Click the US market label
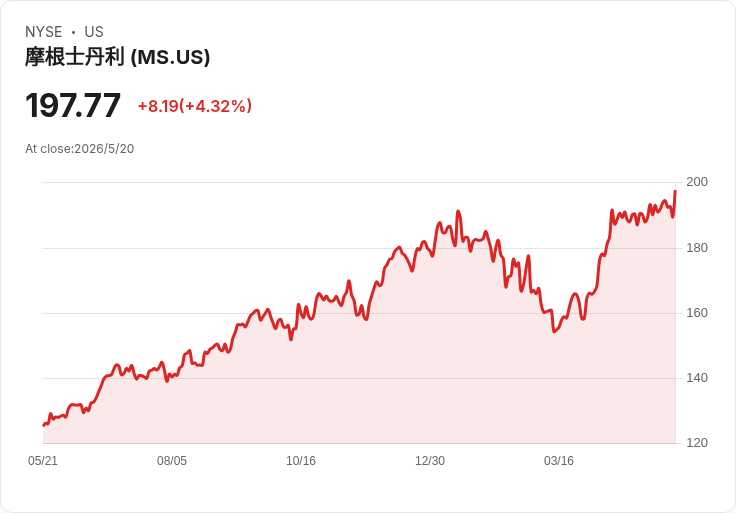Screen dimensions: 736x513 (x=94, y=32)
